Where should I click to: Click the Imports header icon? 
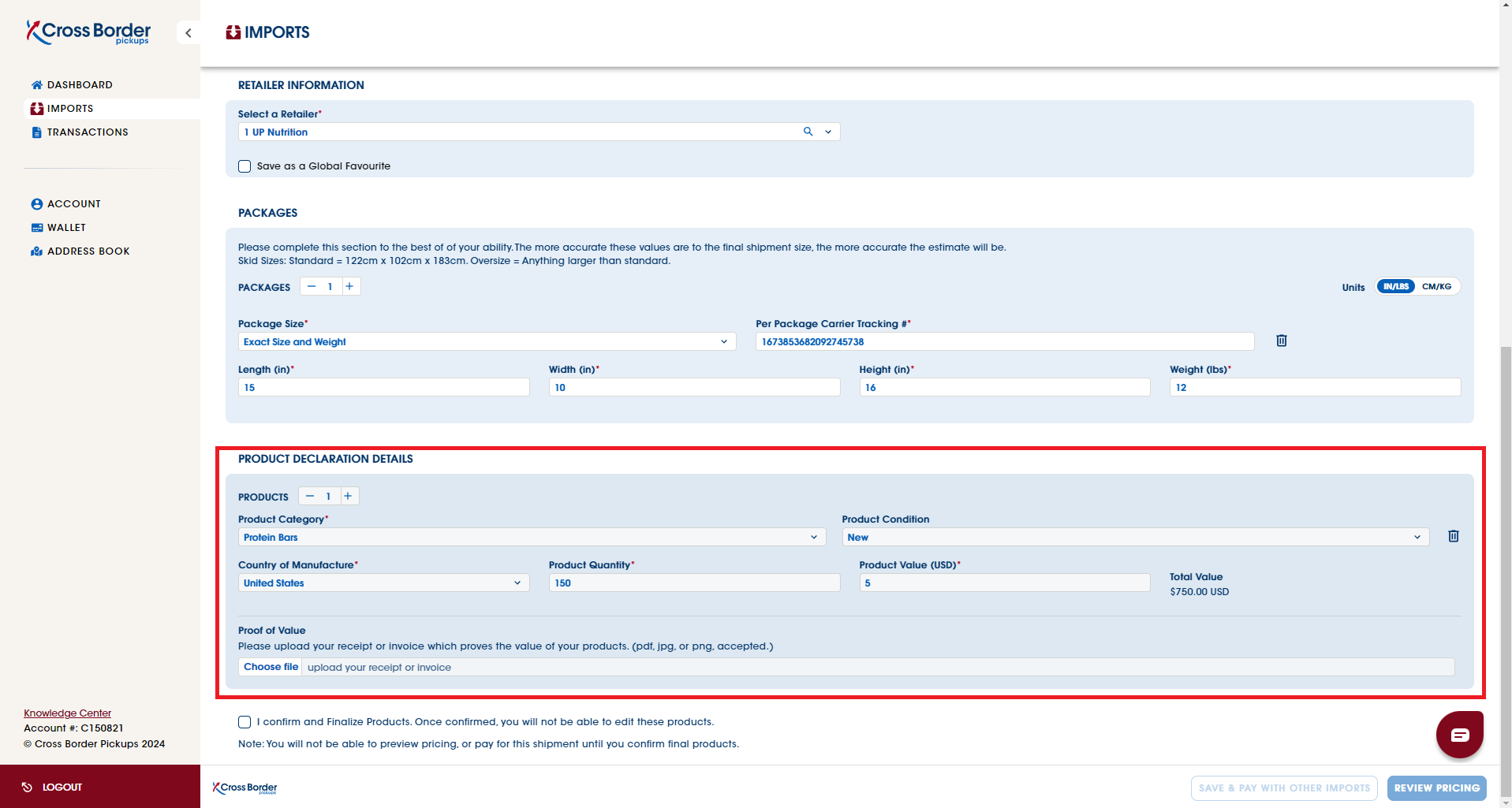click(x=233, y=32)
